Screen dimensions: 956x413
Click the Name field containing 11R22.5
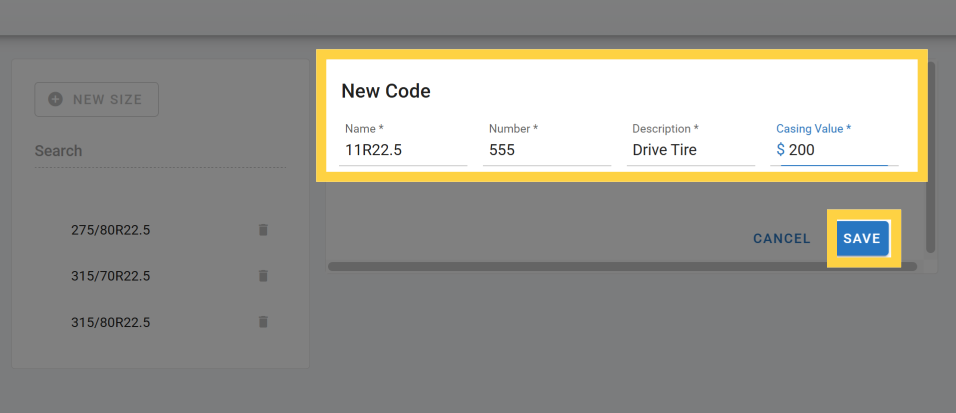tap(402, 150)
